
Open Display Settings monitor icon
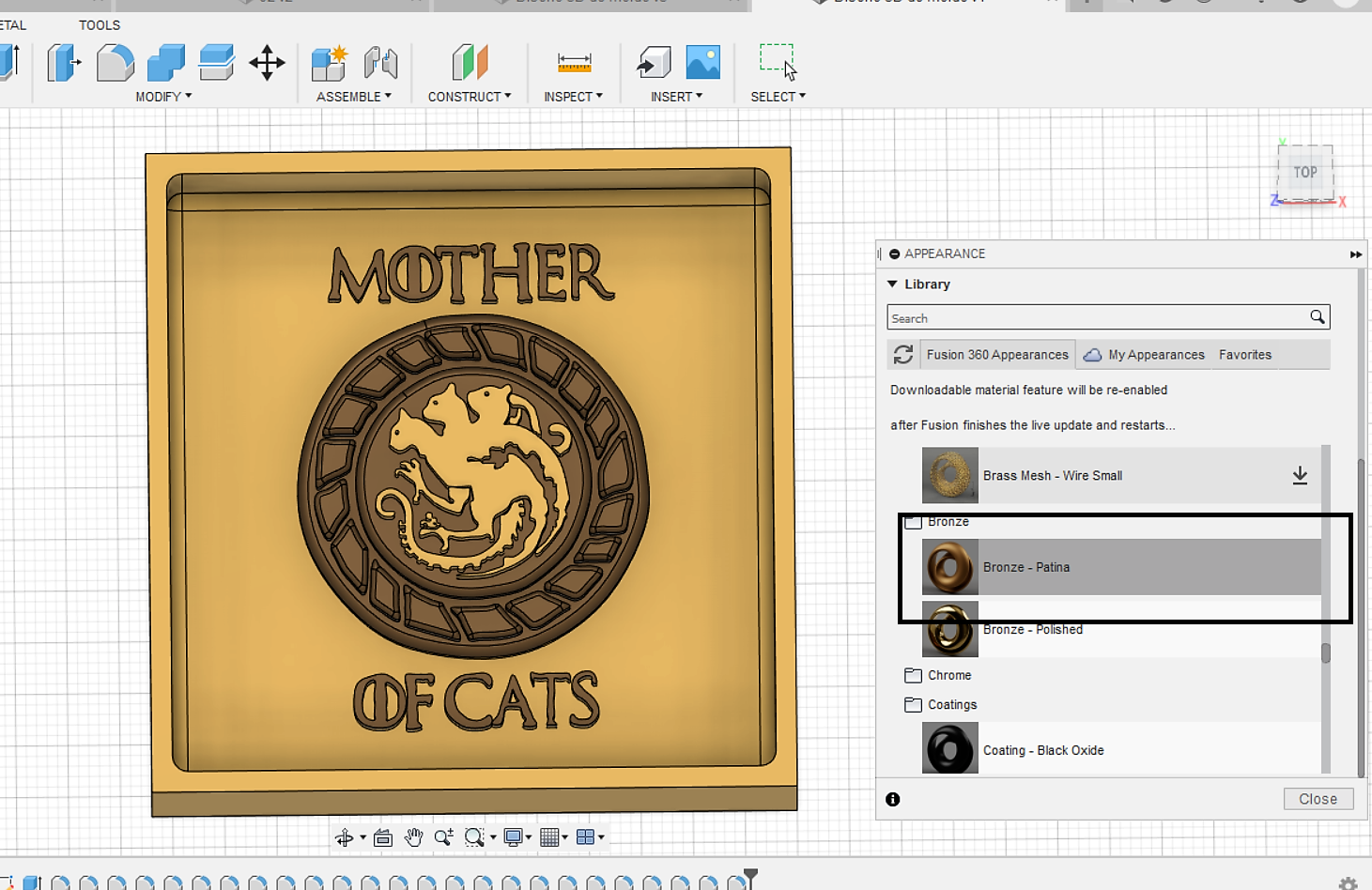click(513, 837)
